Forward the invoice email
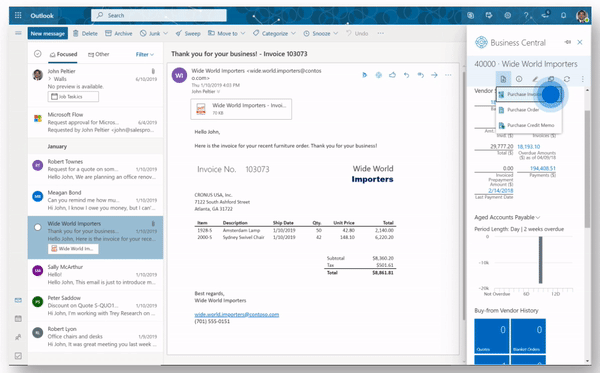This screenshot has height=373, width=600. [x=434, y=75]
